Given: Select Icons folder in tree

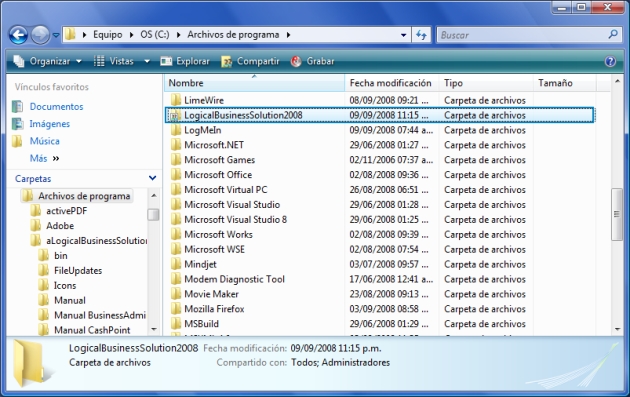Looking at the screenshot, I should 65,285.
